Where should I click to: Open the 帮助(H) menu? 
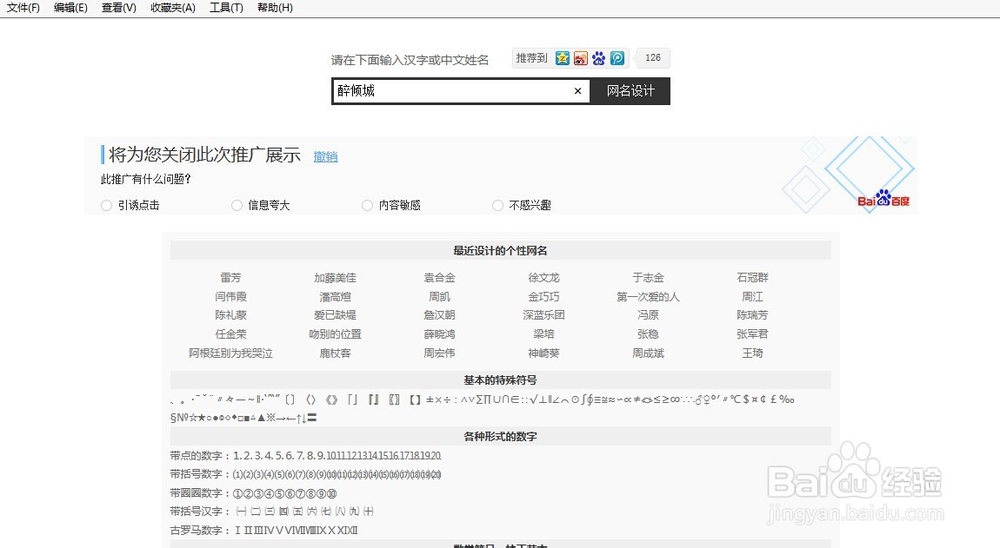pos(275,8)
